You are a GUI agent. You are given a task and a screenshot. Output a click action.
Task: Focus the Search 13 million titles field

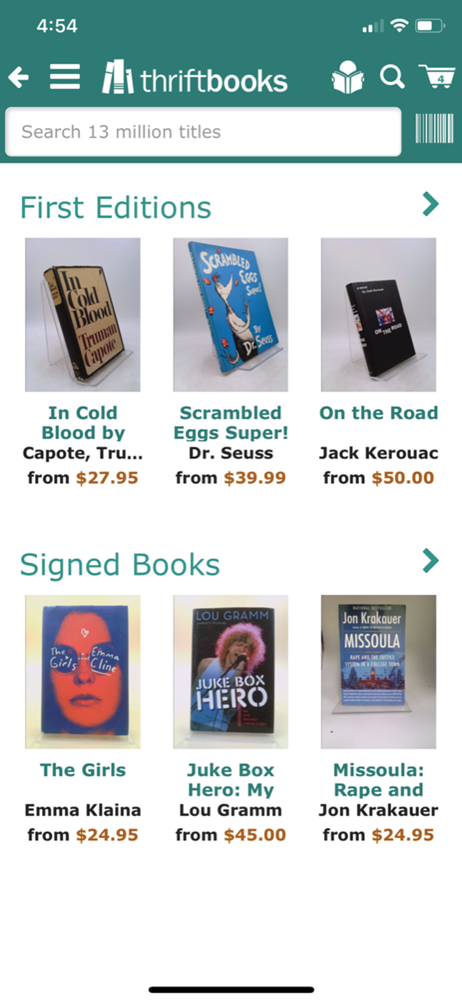coord(204,132)
